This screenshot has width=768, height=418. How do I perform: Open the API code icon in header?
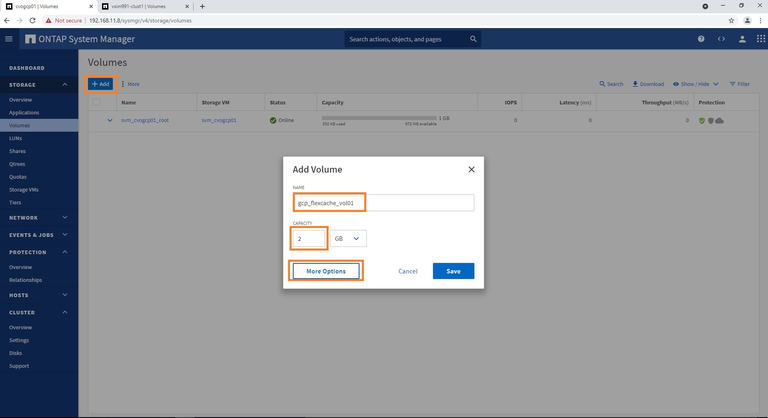point(721,39)
